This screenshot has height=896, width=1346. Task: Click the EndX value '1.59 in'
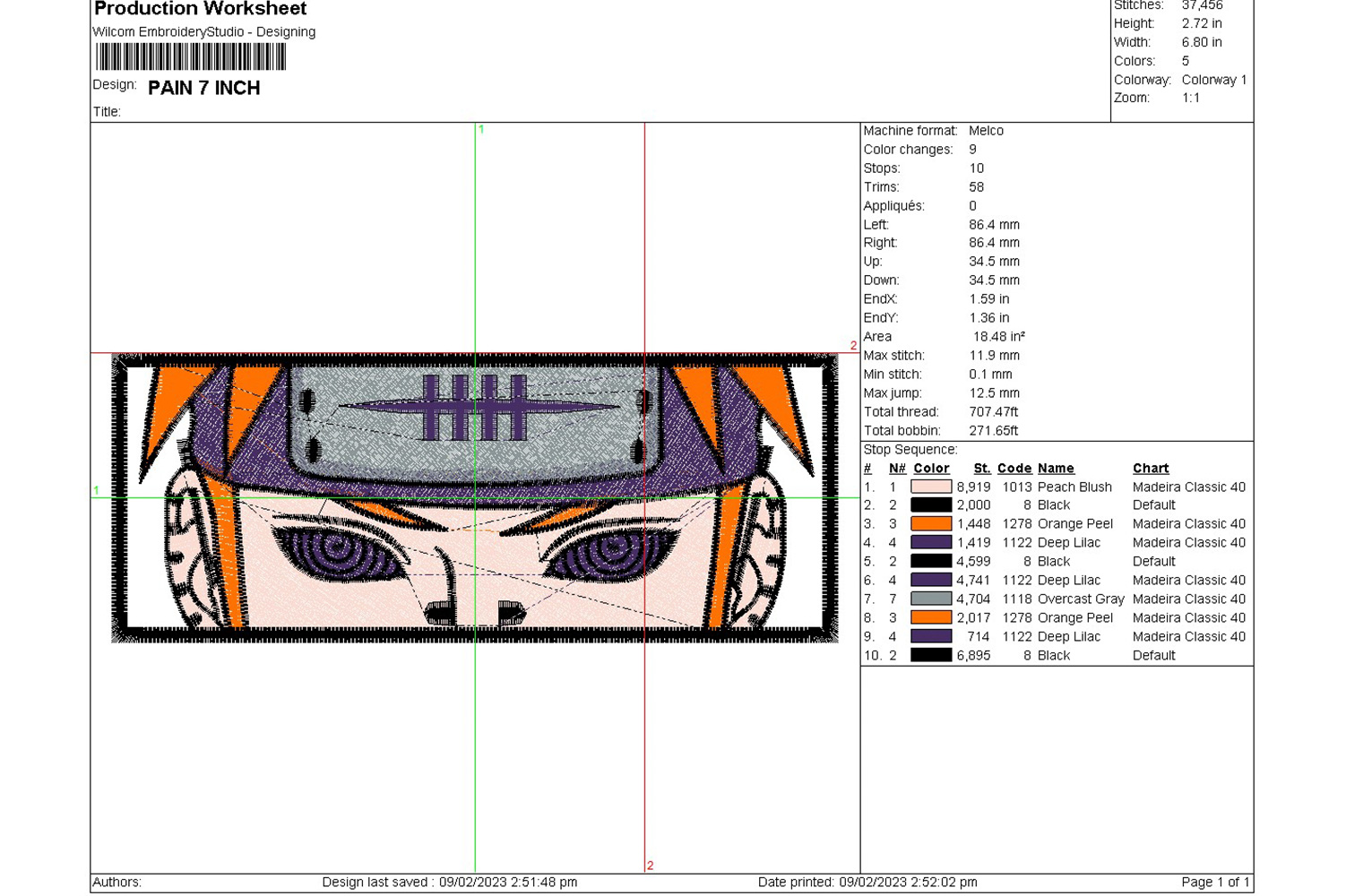989,299
